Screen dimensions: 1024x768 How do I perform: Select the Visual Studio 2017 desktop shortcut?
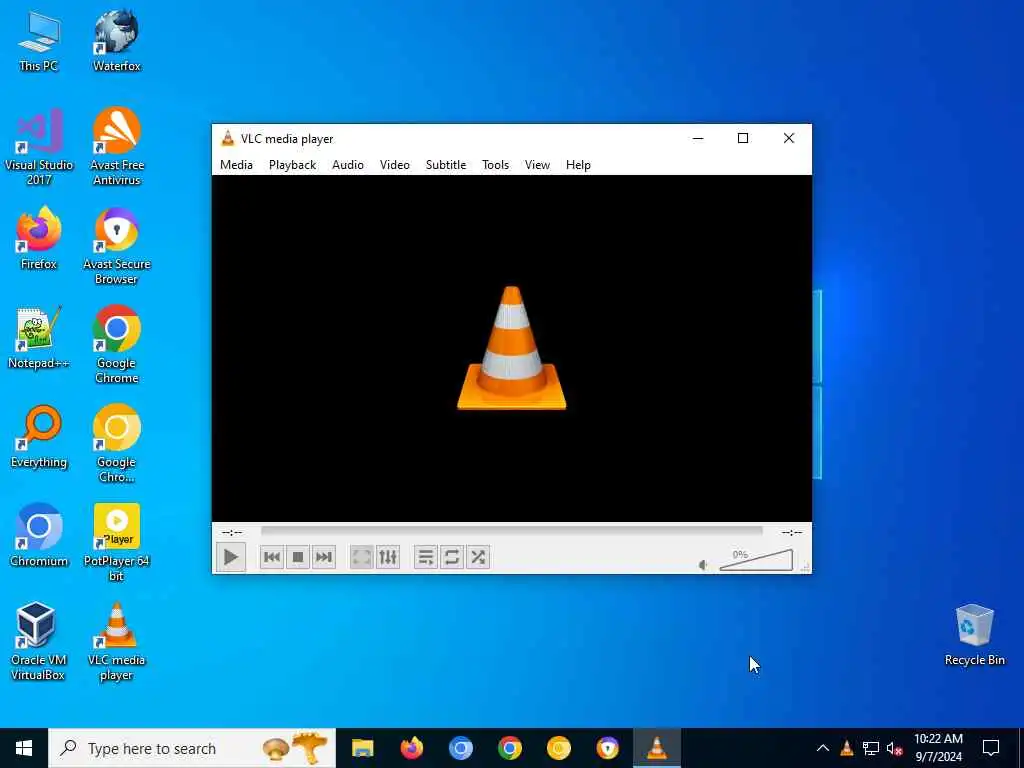point(39,147)
